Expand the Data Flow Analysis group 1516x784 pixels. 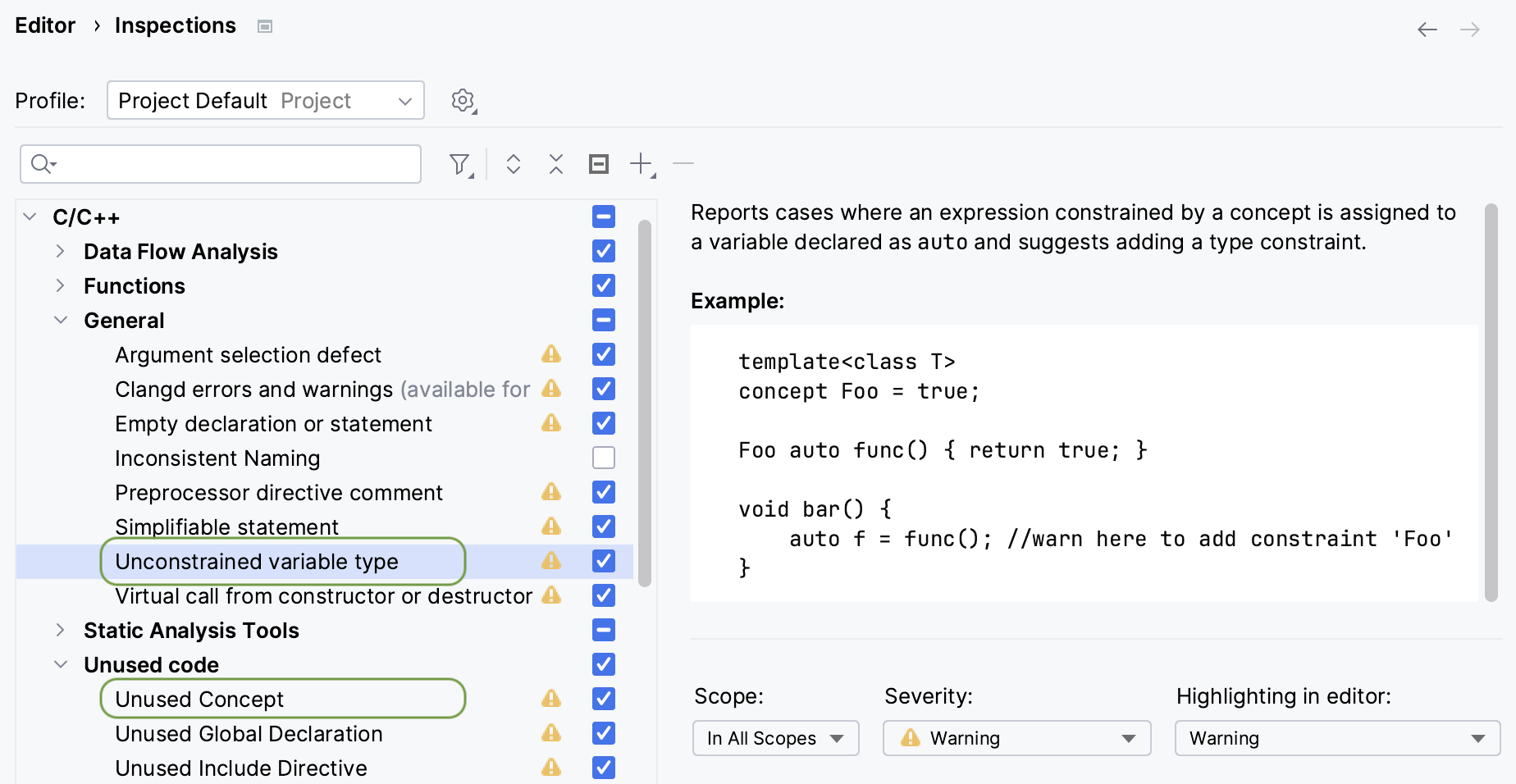pyautogui.click(x=61, y=252)
